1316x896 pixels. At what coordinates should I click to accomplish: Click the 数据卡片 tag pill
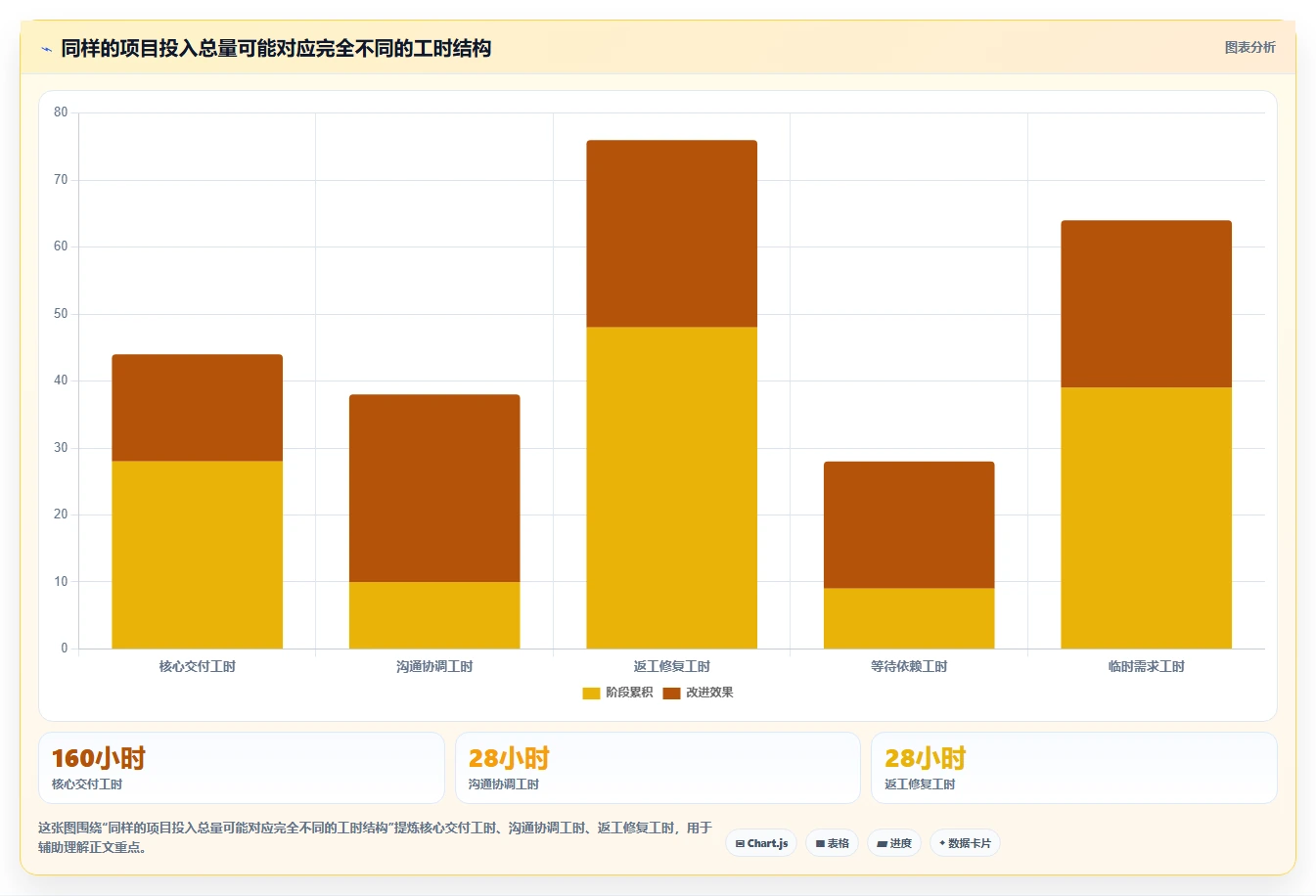(x=965, y=843)
